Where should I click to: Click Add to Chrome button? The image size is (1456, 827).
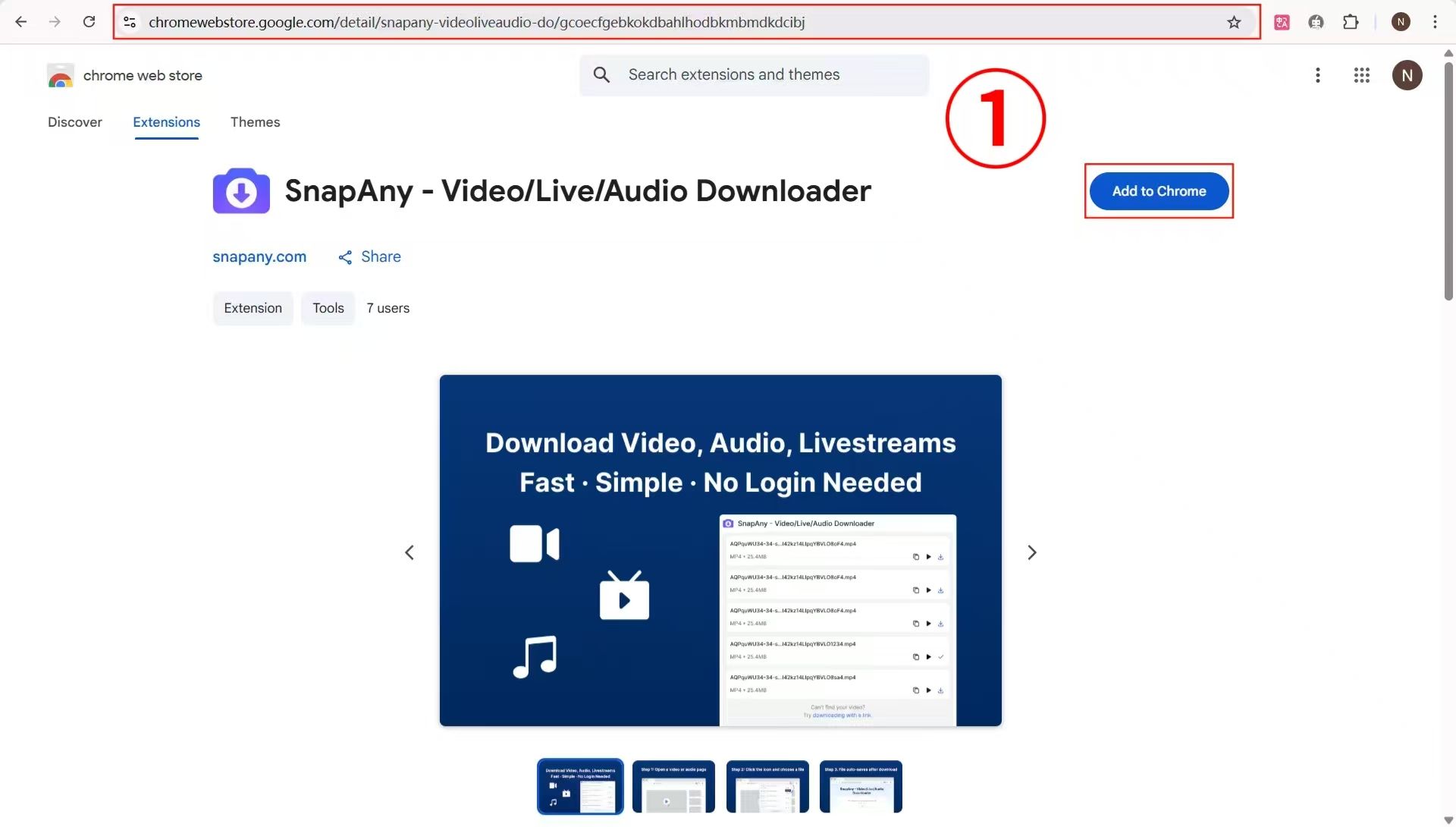point(1159,191)
